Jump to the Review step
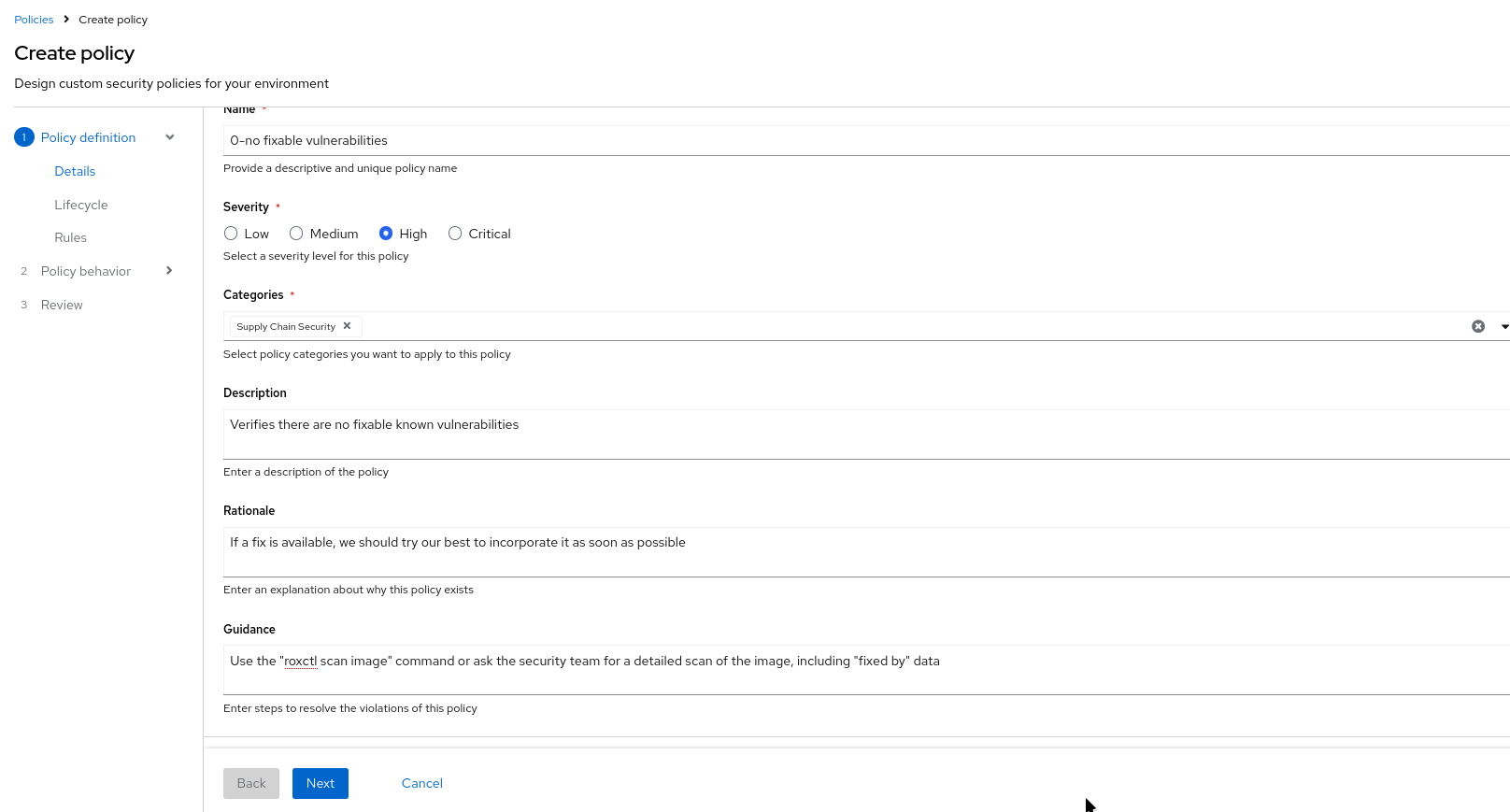The height and width of the screenshot is (812, 1510). pyautogui.click(x=62, y=305)
